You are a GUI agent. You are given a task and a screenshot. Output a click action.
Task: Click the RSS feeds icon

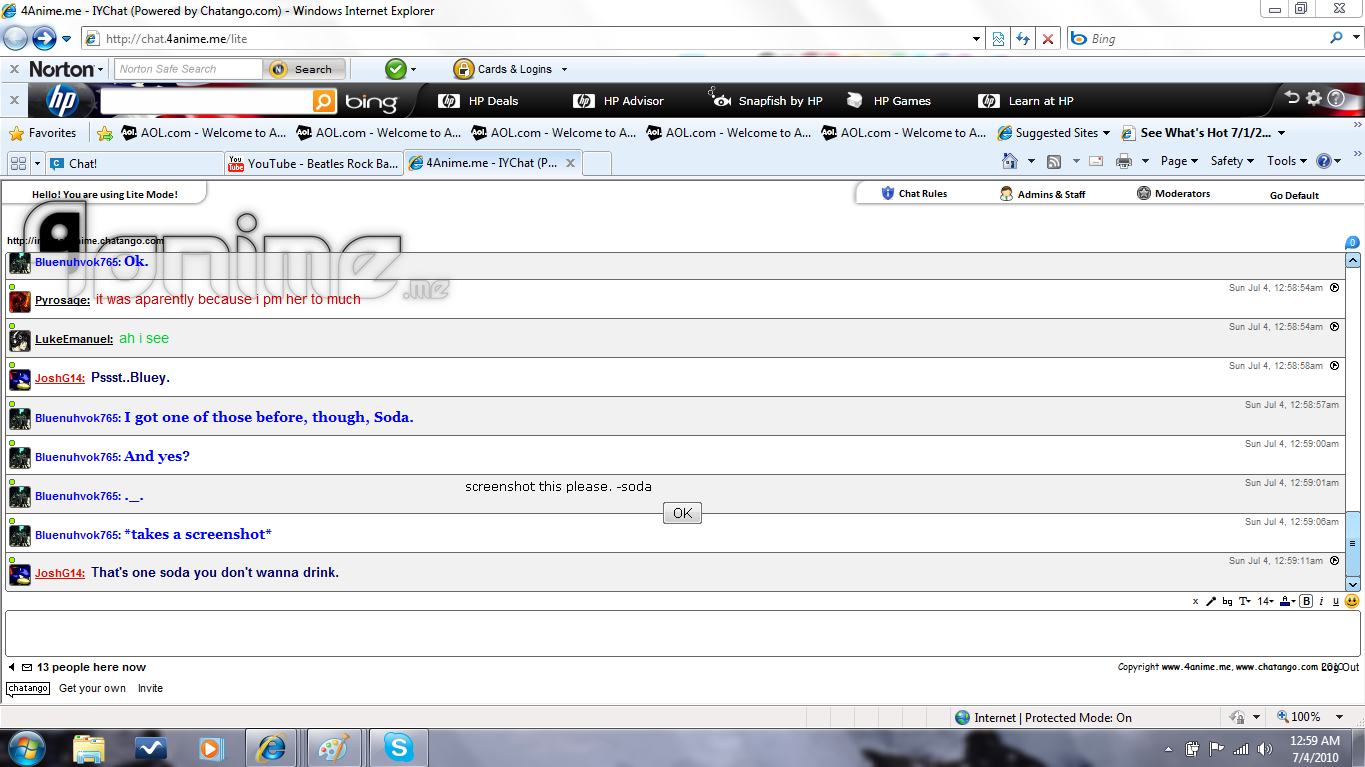(x=1054, y=161)
